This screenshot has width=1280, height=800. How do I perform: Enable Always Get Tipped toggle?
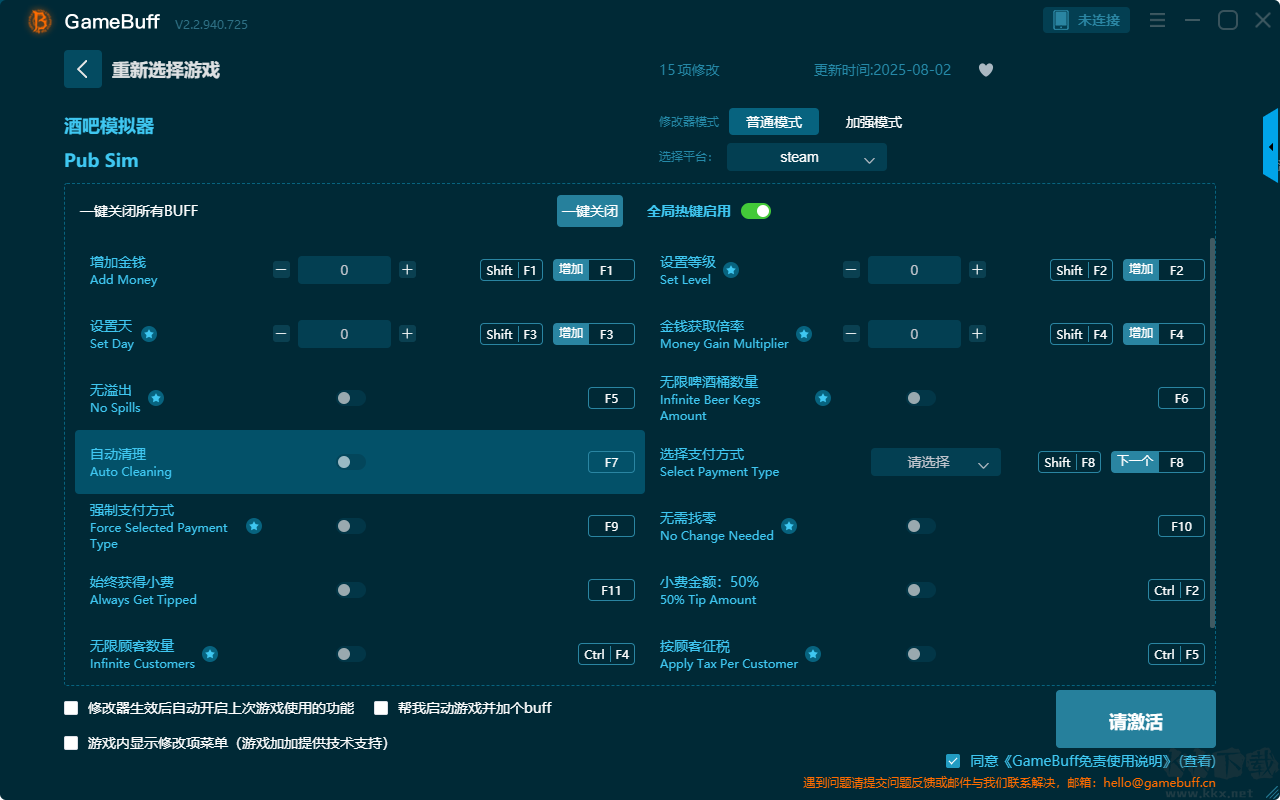[x=351, y=590]
